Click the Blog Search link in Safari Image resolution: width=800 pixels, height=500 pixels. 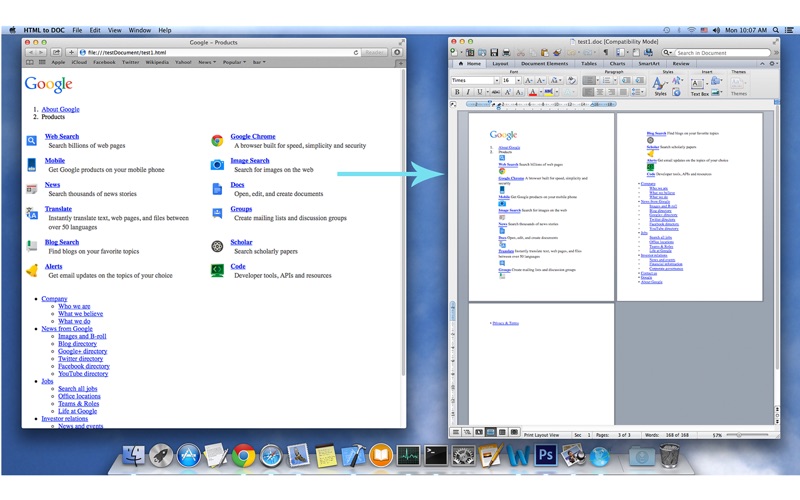tap(62, 242)
